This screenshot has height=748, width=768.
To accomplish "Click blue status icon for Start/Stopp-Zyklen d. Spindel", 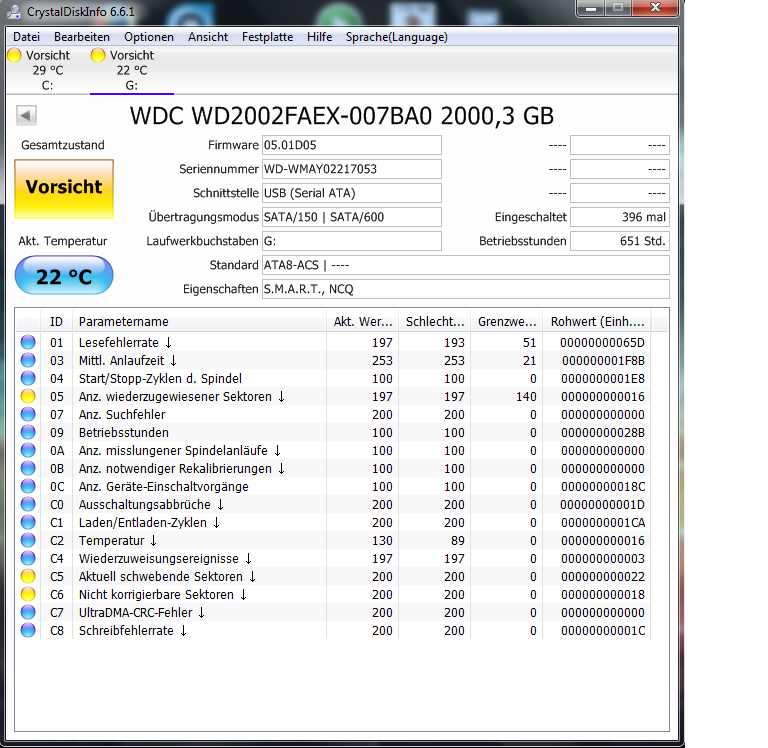I will (x=28, y=378).
